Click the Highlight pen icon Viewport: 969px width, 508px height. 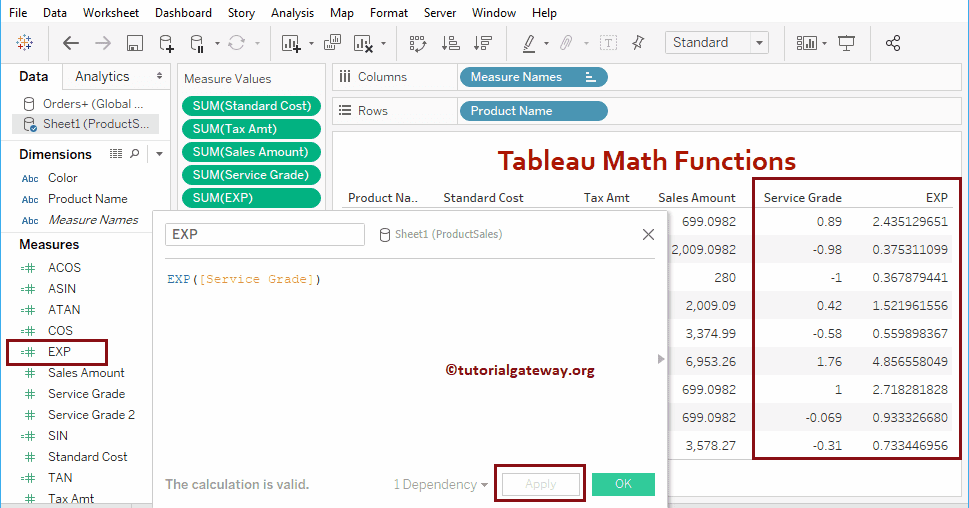point(529,43)
